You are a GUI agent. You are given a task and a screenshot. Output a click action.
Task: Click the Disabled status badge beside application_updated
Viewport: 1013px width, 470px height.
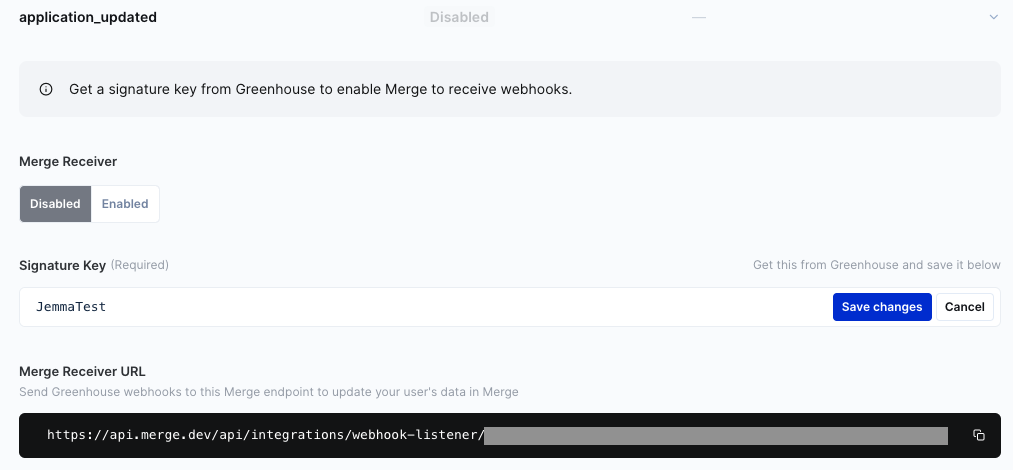pos(459,17)
